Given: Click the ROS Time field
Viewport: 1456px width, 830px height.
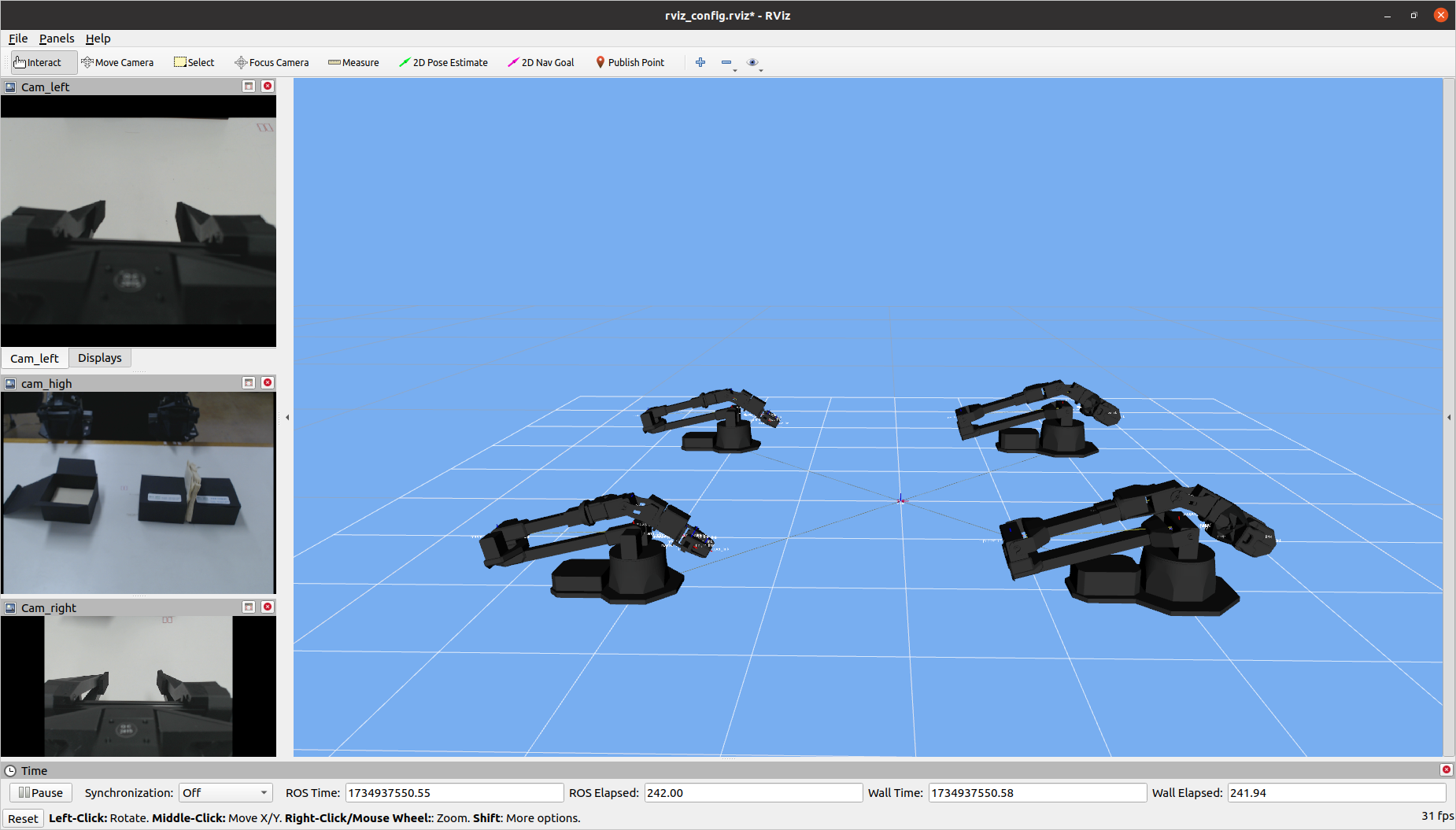Looking at the screenshot, I should pos(454,793).
